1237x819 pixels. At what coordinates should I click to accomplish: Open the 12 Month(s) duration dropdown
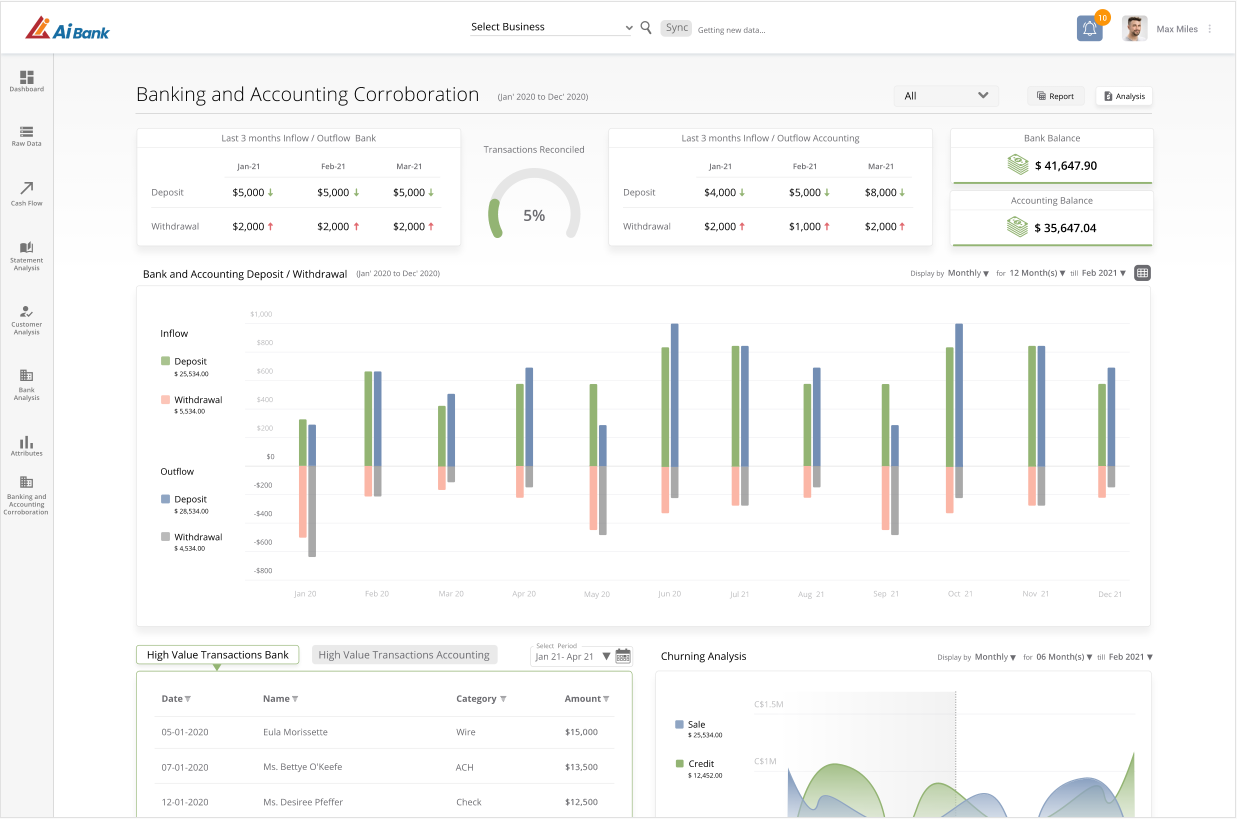1037,273
